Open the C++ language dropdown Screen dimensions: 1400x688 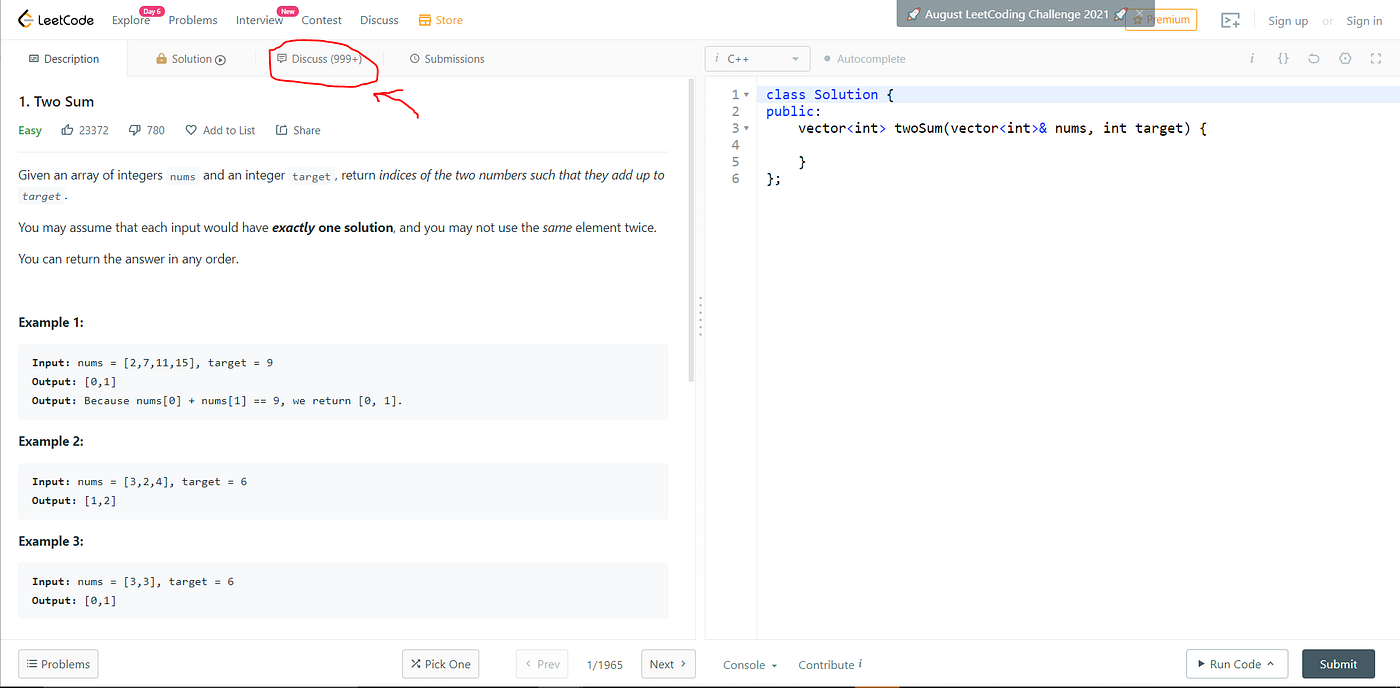757,58
